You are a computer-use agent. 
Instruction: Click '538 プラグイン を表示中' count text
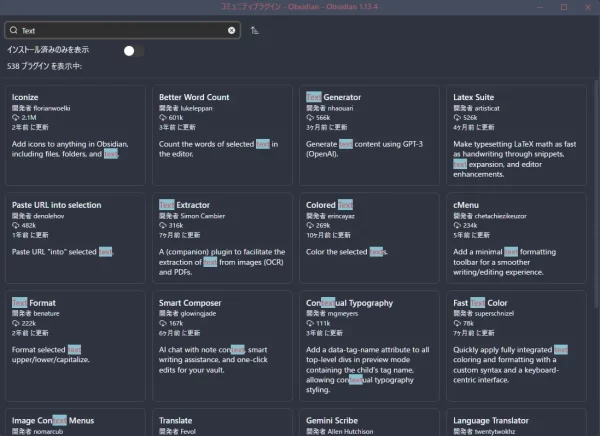pyautogui.click(x=44, y=66)
